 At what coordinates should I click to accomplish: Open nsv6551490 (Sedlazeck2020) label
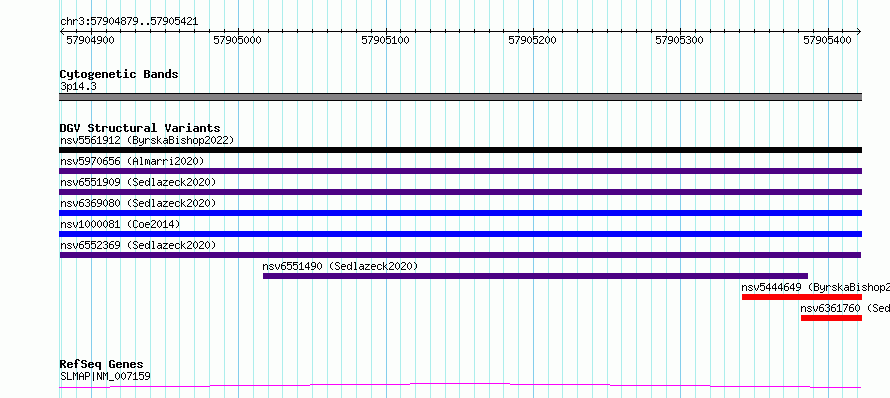click(x=340, y=266)
